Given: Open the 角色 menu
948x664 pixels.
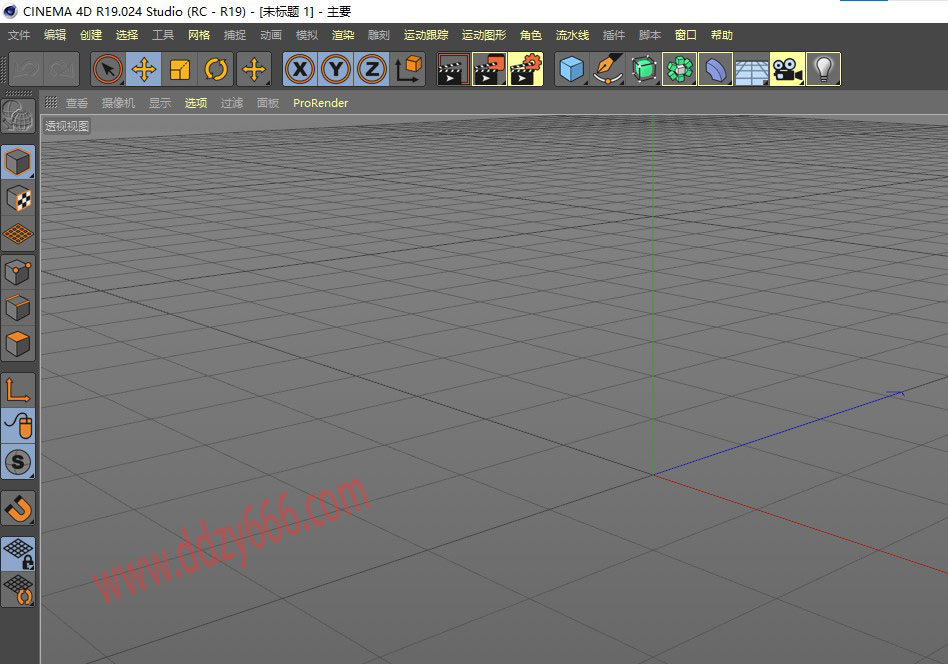Looking at the screenshot, I should point(531,35).
